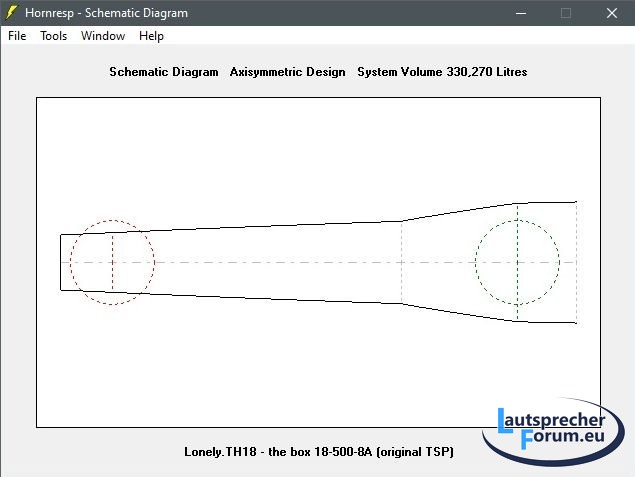
Task: Open the Tools menu
Action: (x=54, y=36)
